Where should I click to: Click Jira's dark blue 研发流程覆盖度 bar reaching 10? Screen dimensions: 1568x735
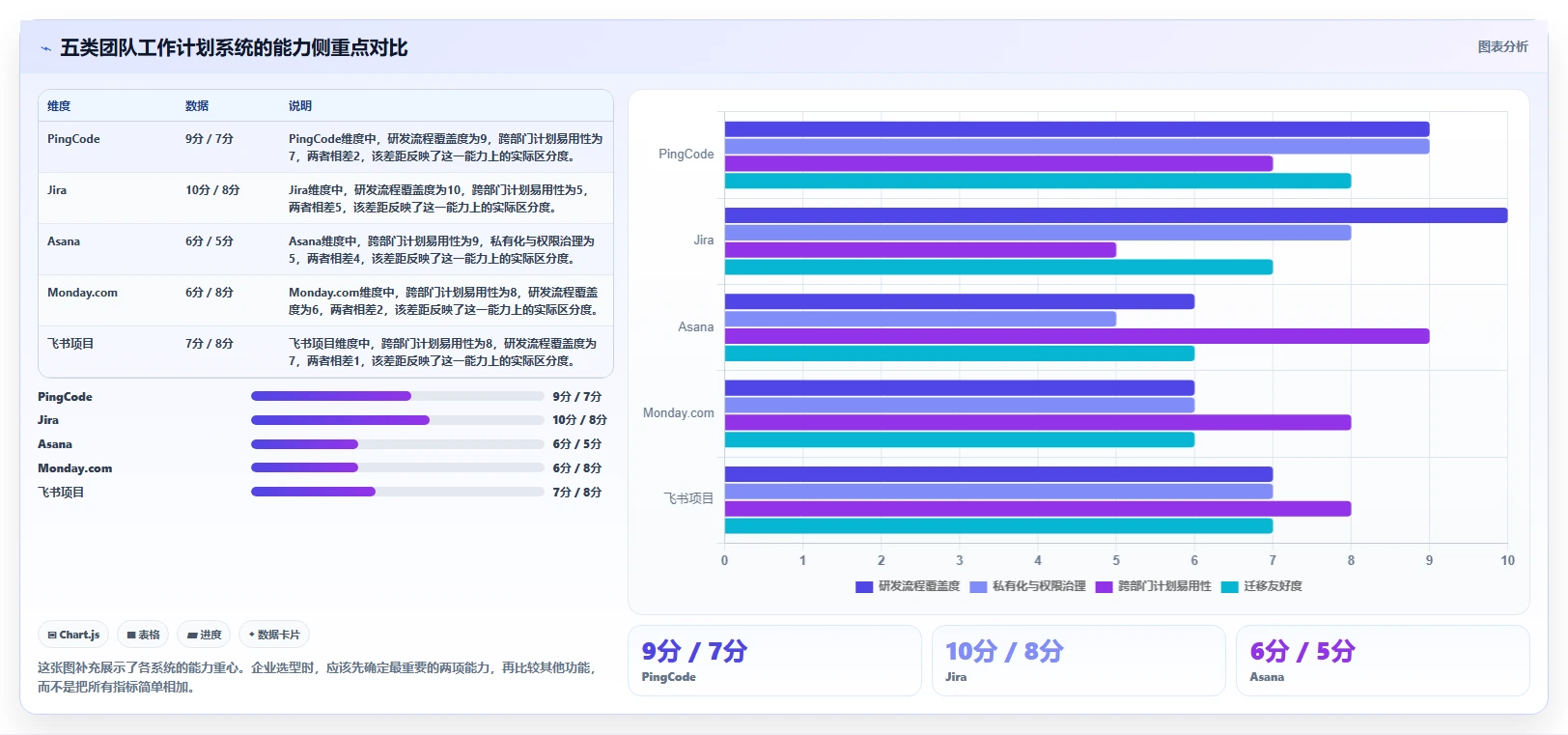point(1115,215)
